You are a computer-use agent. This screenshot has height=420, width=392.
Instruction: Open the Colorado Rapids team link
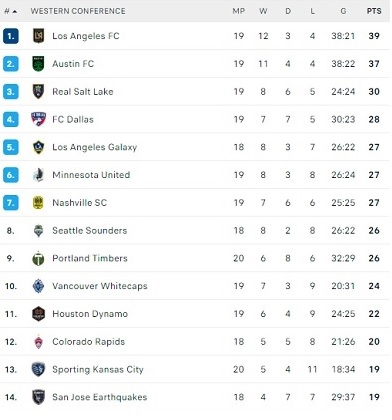point(89,342)
